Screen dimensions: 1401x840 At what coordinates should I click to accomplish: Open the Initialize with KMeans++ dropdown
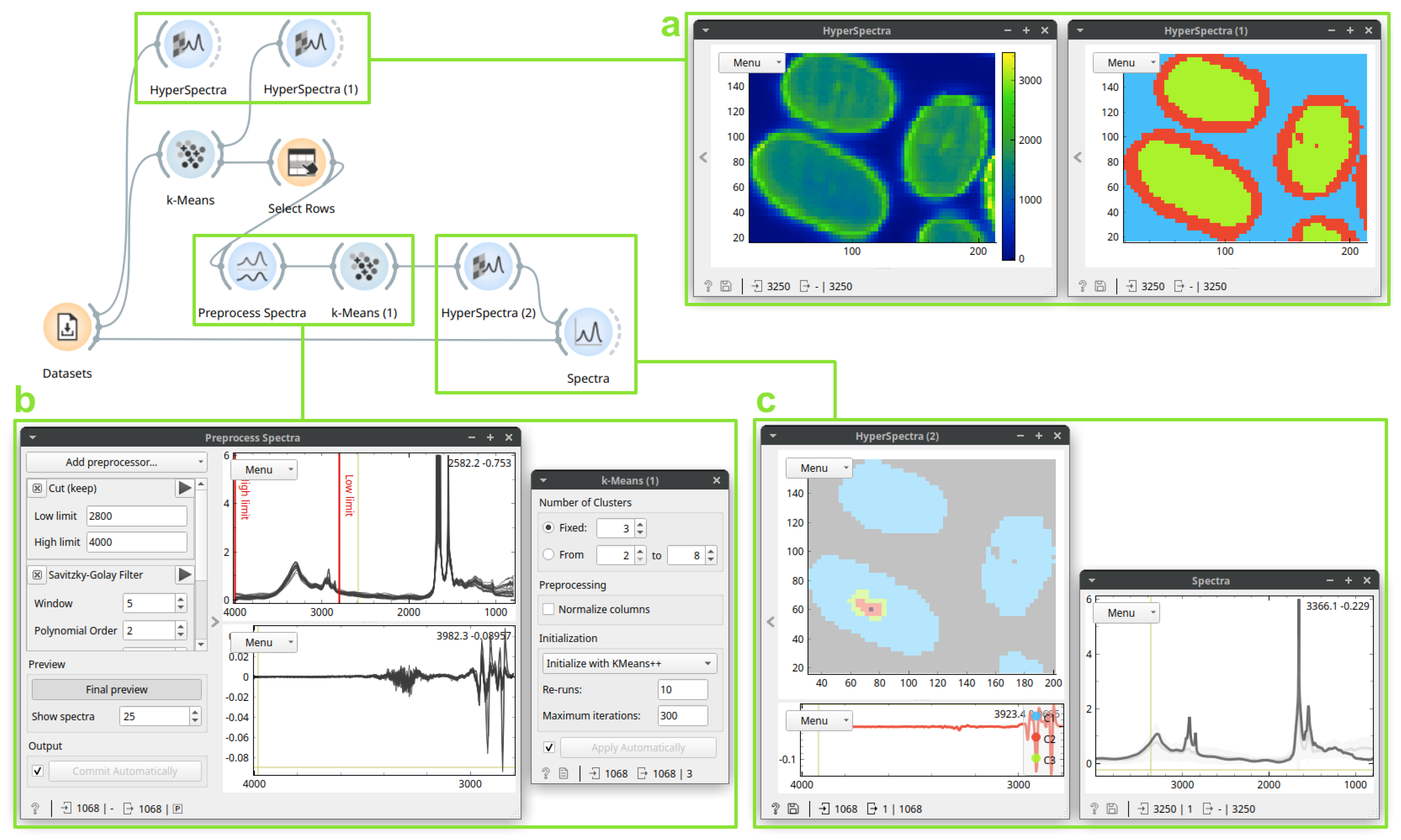(629, 663)
